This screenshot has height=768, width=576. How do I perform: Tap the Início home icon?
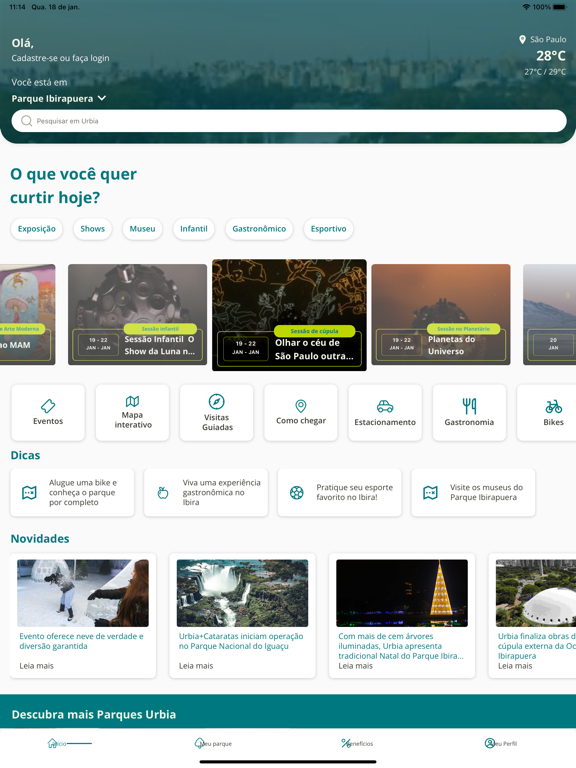tap(52, 743)
